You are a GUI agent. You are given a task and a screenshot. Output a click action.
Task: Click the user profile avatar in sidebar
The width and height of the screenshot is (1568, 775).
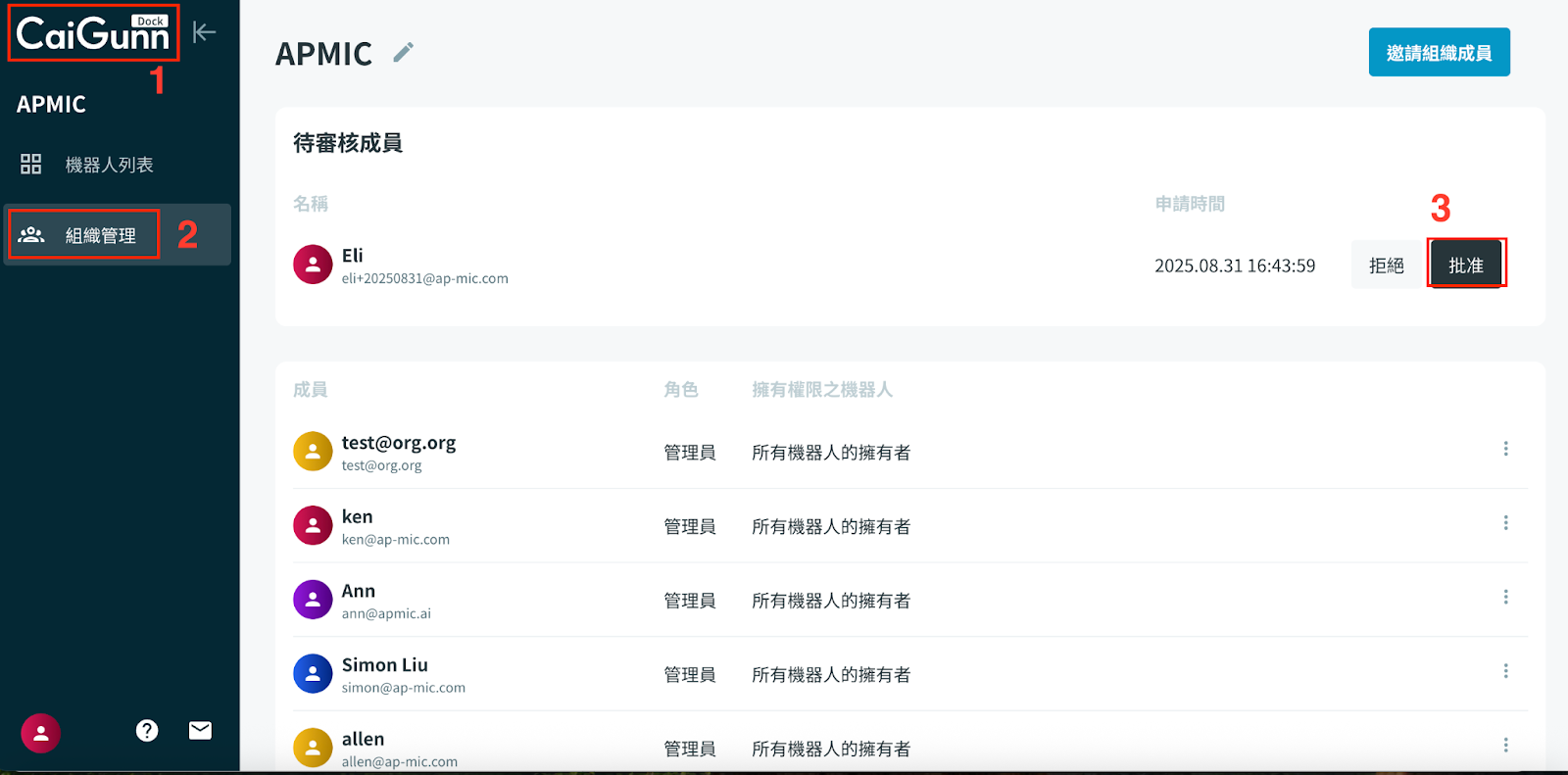[41, 733]
